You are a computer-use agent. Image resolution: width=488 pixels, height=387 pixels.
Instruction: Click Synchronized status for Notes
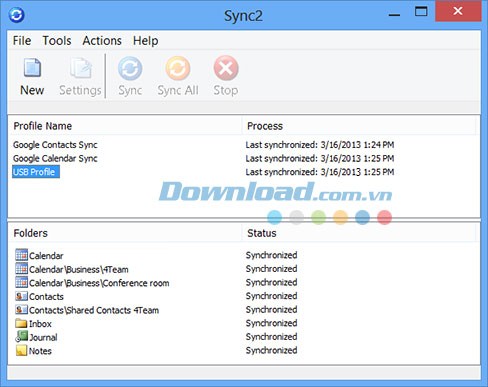click(271, 351)
